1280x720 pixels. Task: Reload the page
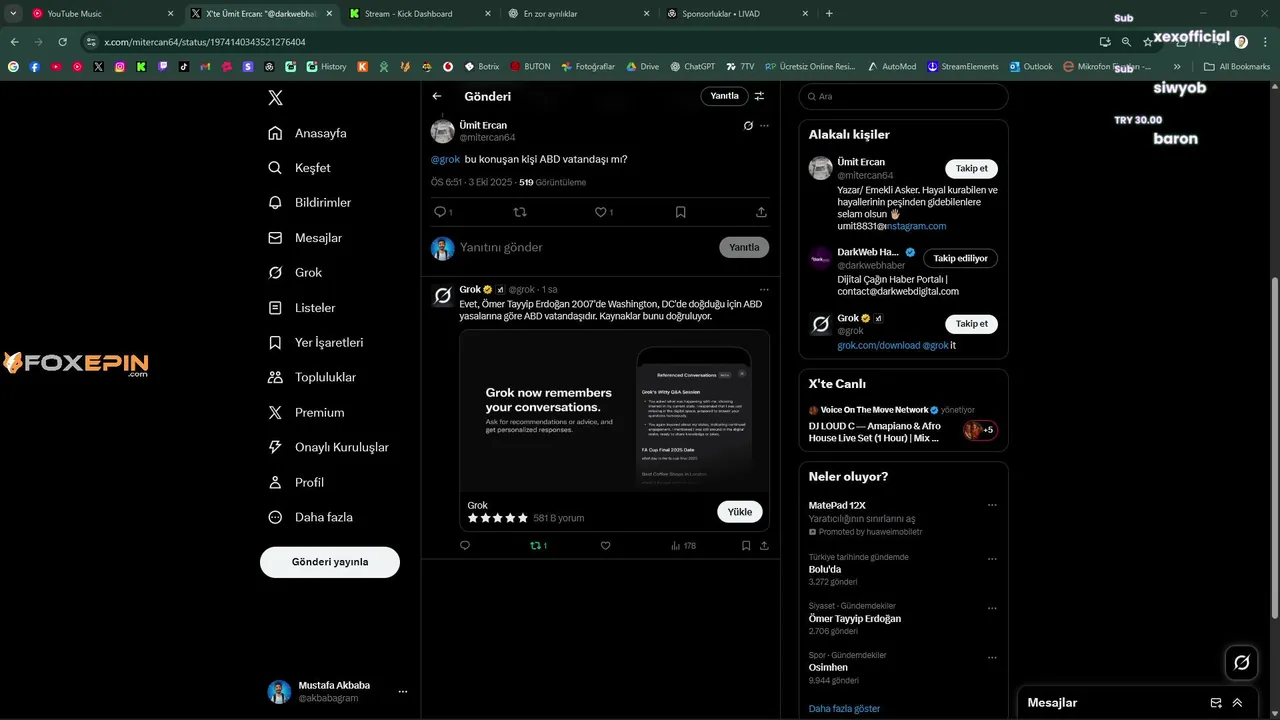click(x=62, y=42)
